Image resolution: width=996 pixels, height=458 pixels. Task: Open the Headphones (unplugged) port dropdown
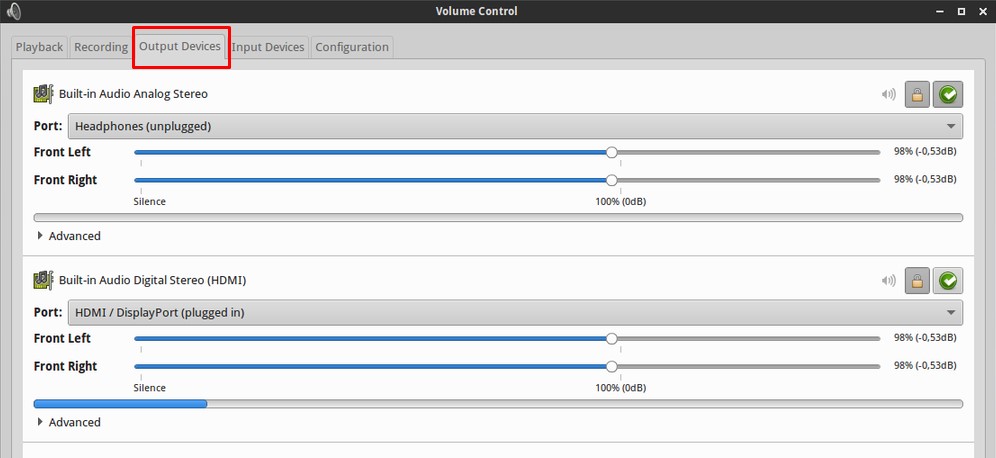pyautogui.click(x=514, y=126)
